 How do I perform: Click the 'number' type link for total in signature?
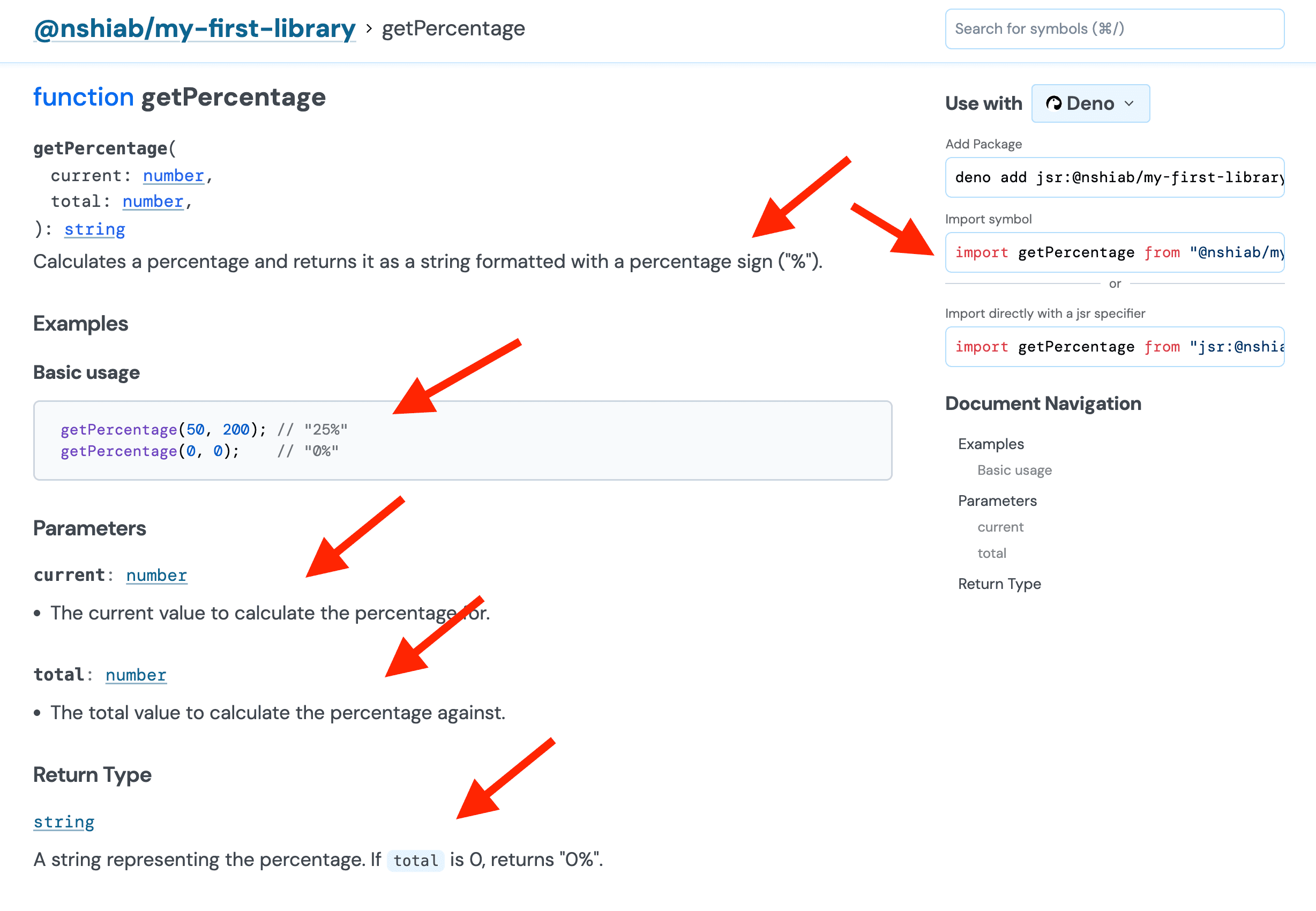coord(152,201)
